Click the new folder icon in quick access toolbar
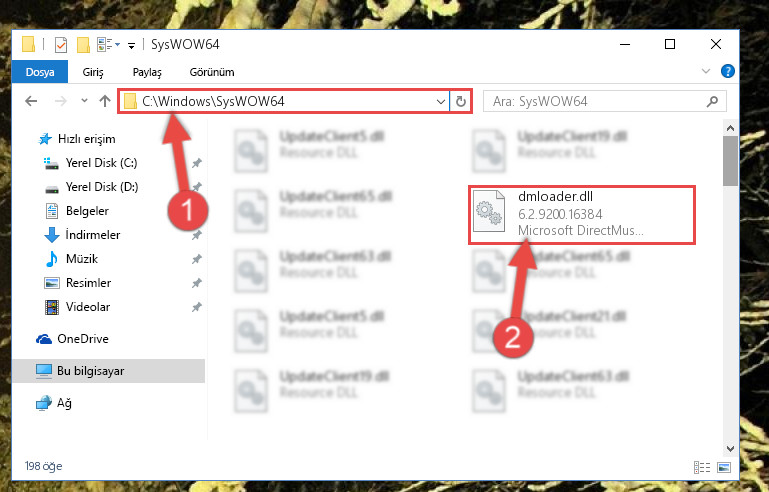Image resolution: width=769 pixels, height=492 pixels. 83,45
